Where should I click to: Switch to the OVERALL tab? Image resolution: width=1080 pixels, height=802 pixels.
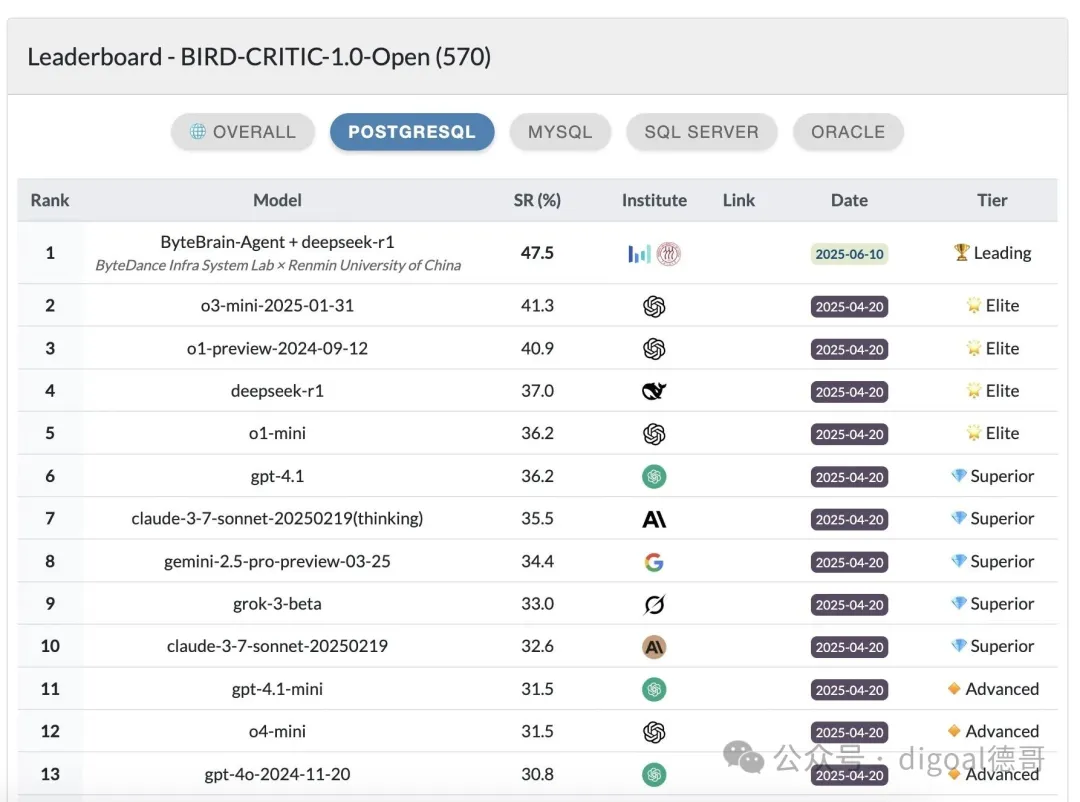[x=243, y=132]
